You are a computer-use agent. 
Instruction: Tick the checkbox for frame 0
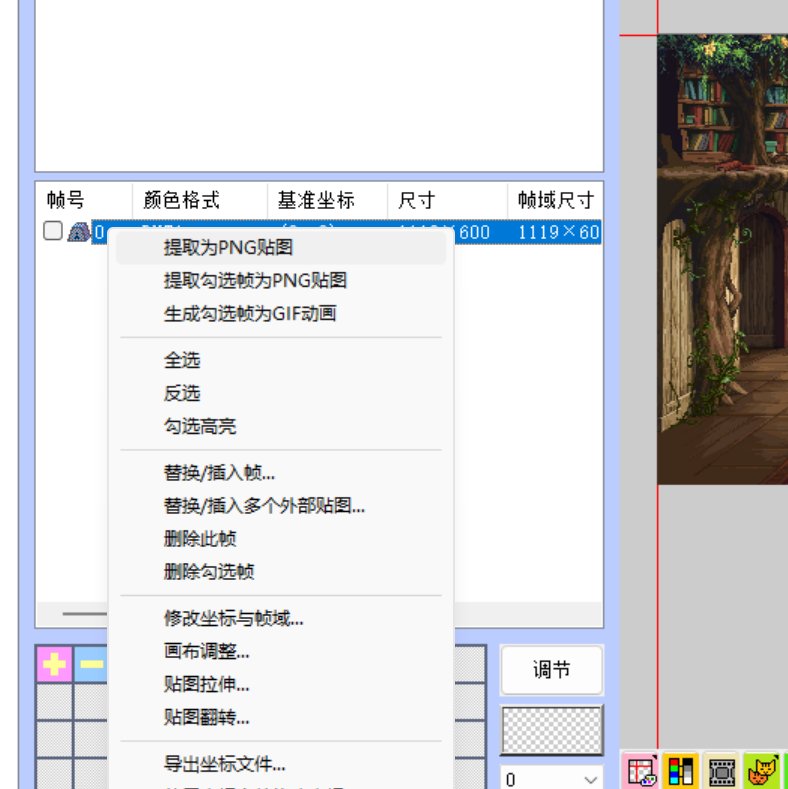coord(52,232)
